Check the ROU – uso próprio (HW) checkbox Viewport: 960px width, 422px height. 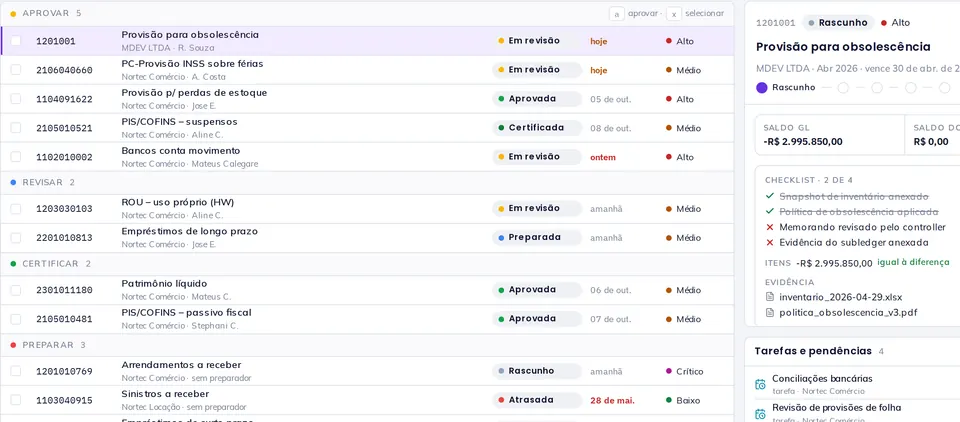click(x=16, y=209)
